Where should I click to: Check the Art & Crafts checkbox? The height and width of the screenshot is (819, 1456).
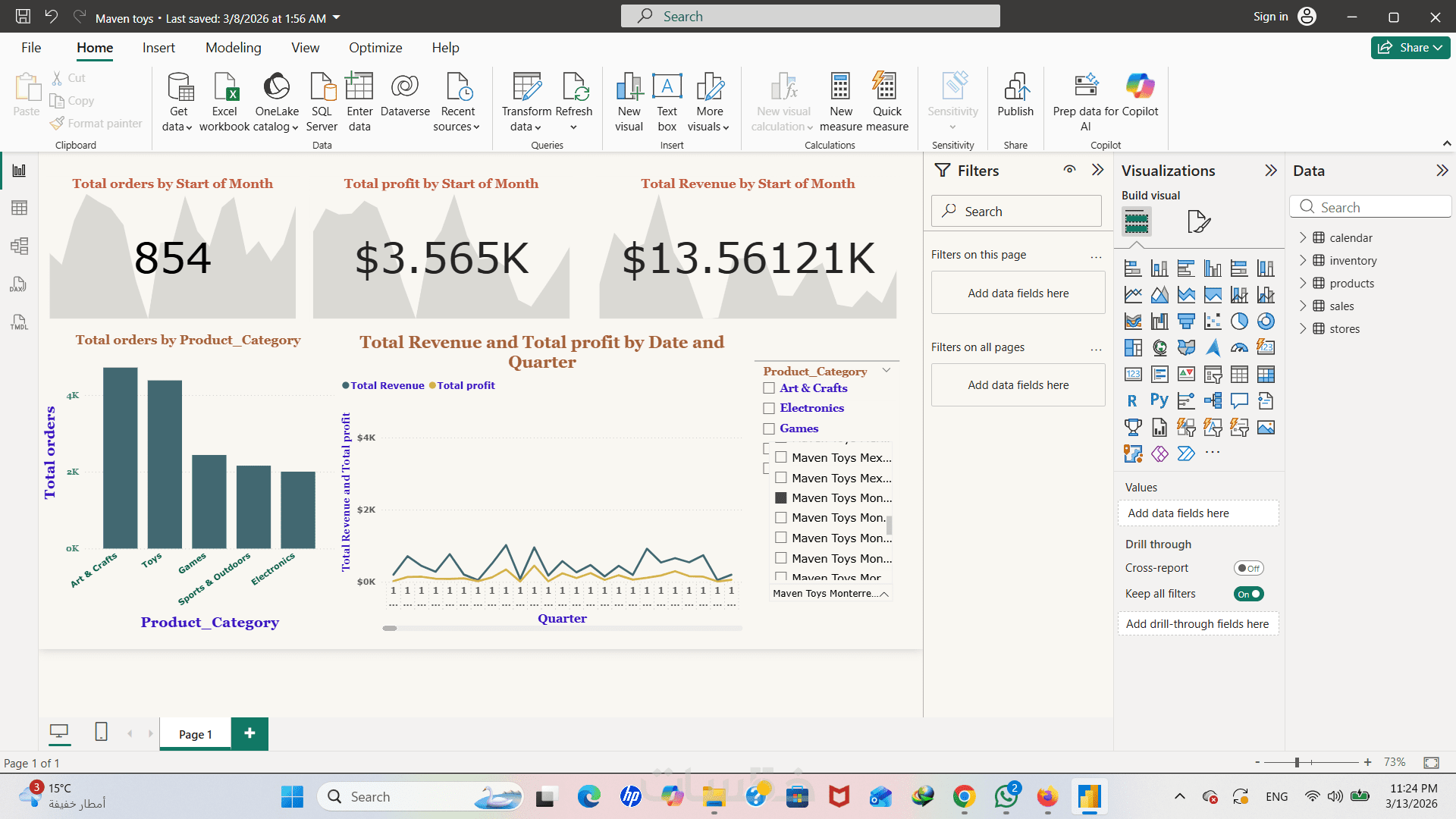click(x=769, y=388)
